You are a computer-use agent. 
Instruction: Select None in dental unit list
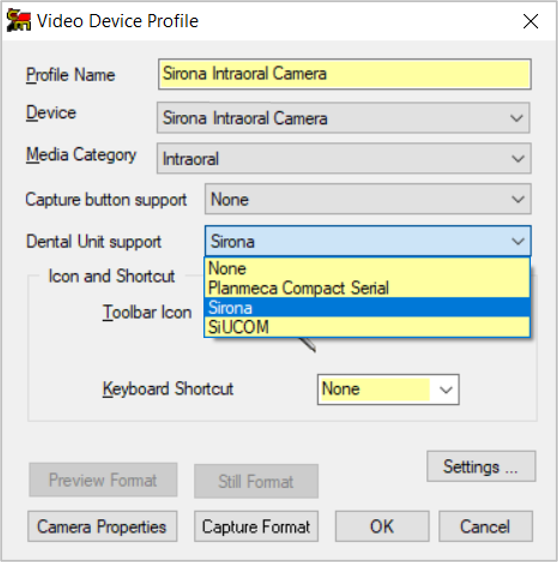[367, 268]
